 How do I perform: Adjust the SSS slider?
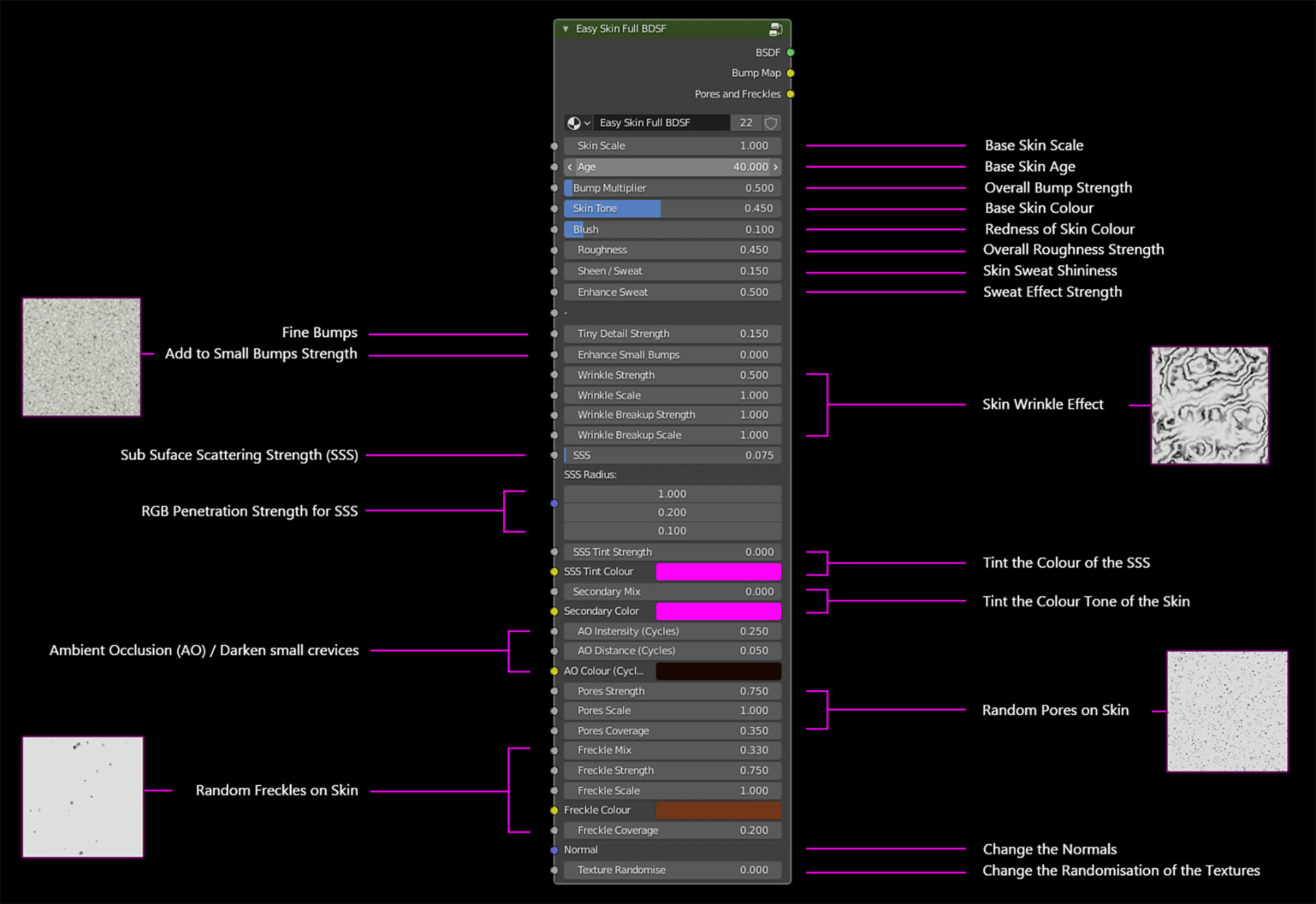[x=672, y=455]
